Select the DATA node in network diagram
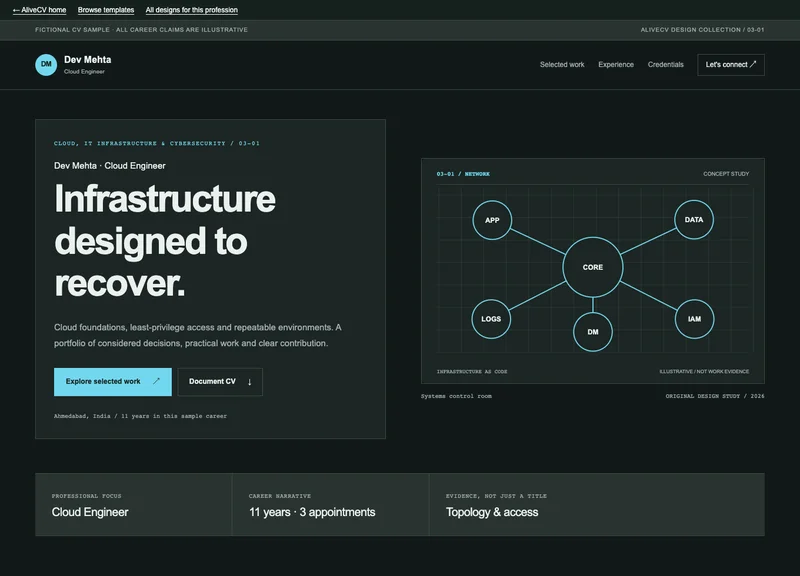 (x=693, y=219)
